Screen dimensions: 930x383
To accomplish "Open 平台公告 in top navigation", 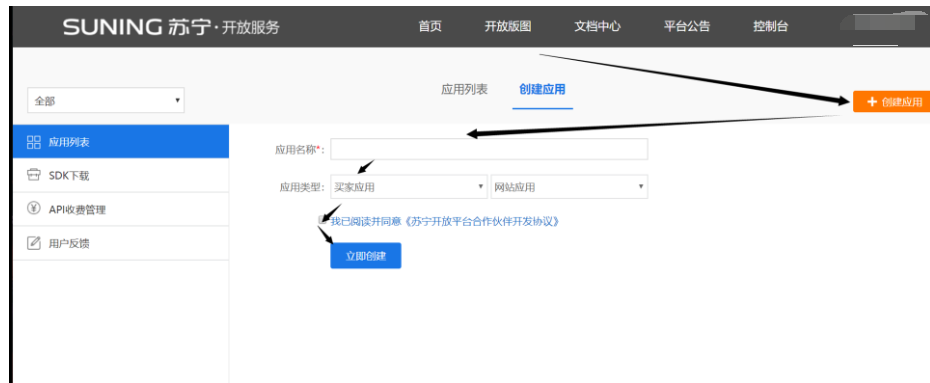I will tap(687, 26).
